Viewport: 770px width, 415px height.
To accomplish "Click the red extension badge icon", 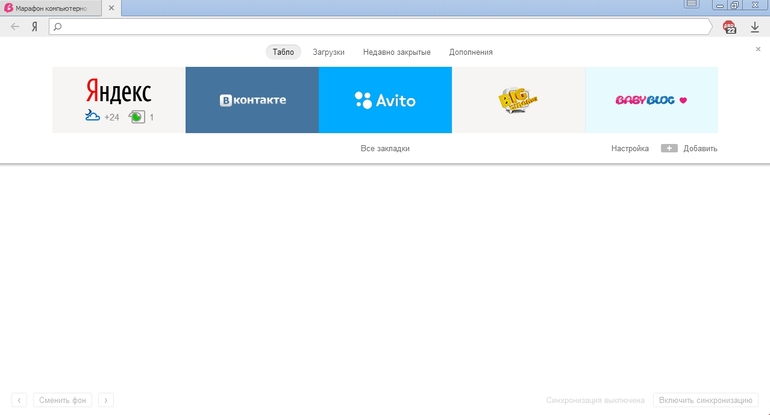I will [x=729, y=27].
